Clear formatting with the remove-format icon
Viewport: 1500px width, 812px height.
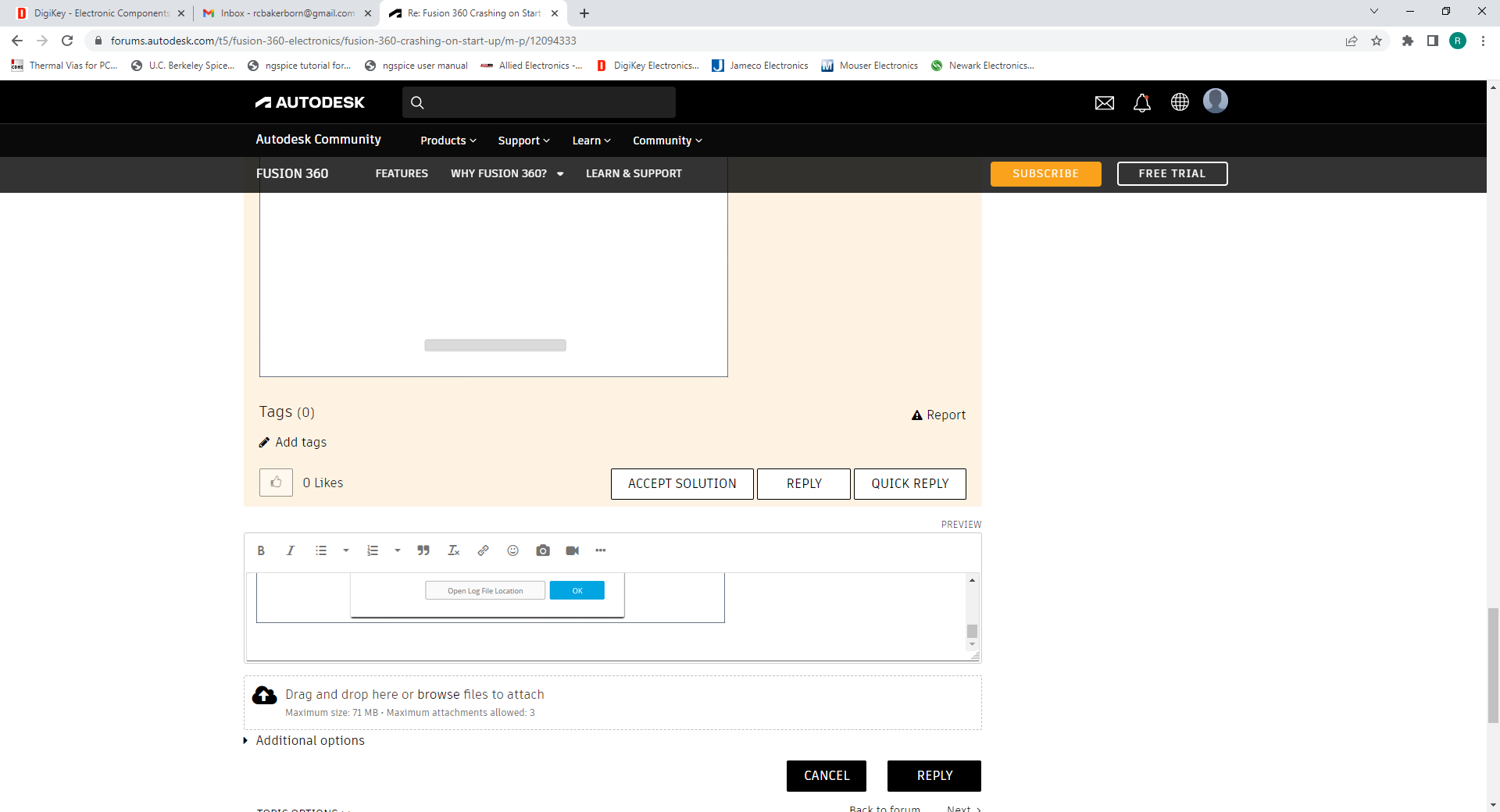pos(453,550)
